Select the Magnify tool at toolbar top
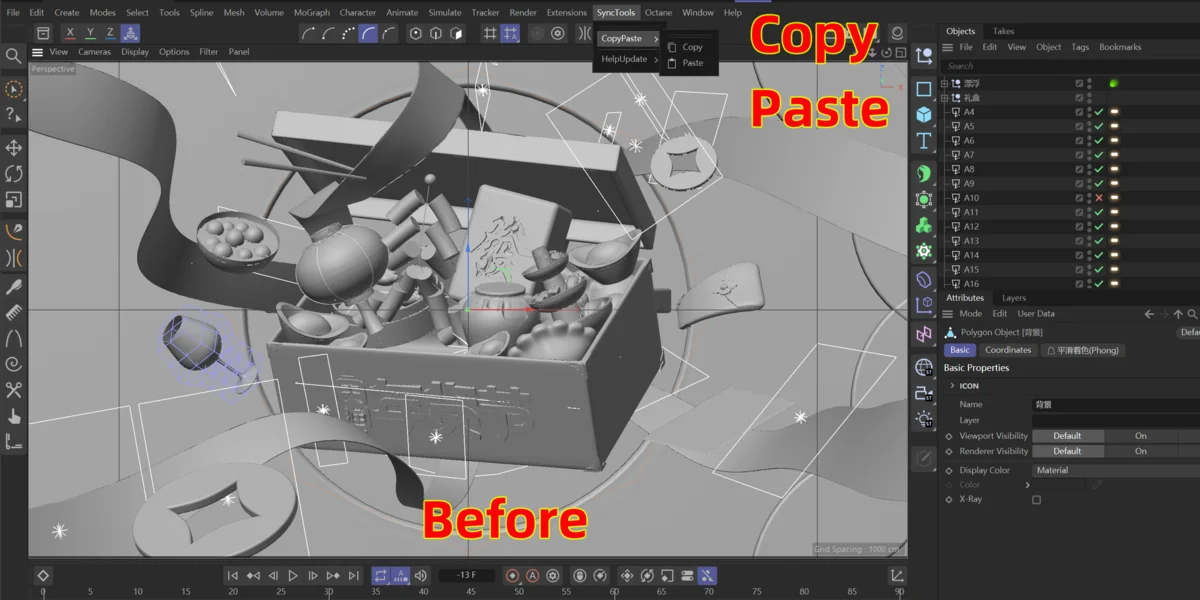Viewport: 1200px width, 600px height. point(14,56)
